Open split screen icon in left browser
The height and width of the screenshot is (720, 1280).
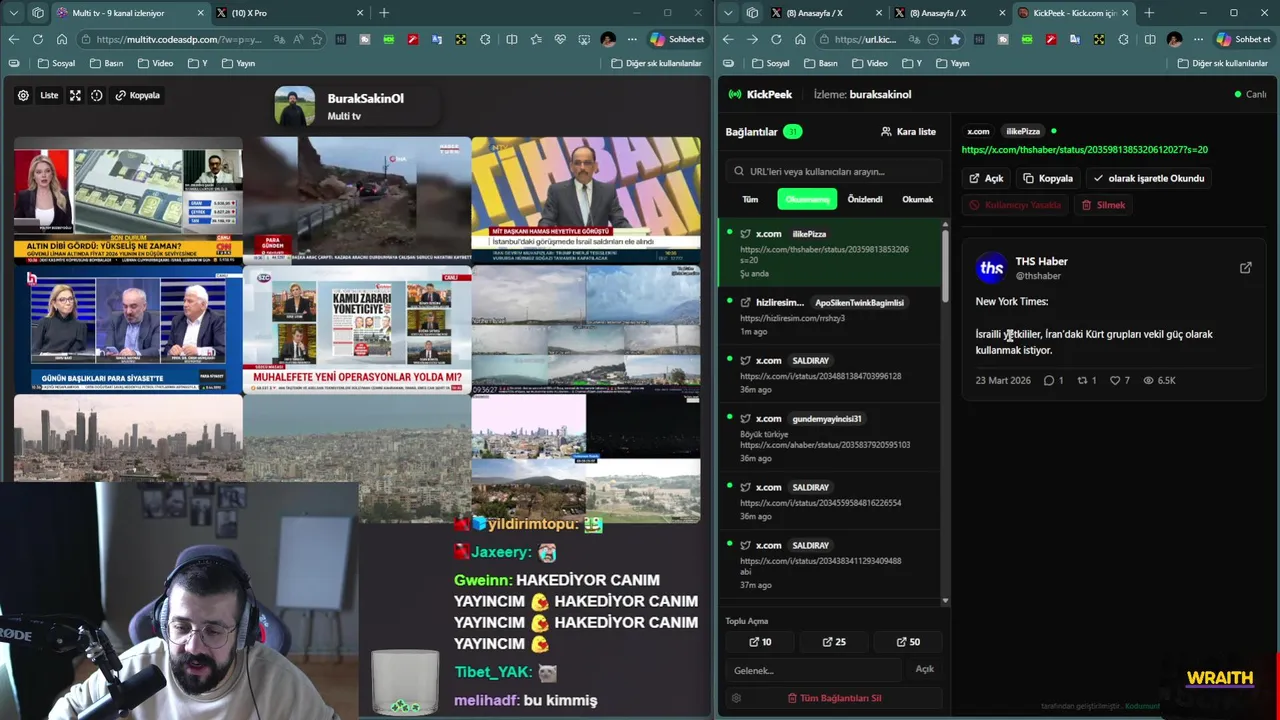(x=512, y=39)
